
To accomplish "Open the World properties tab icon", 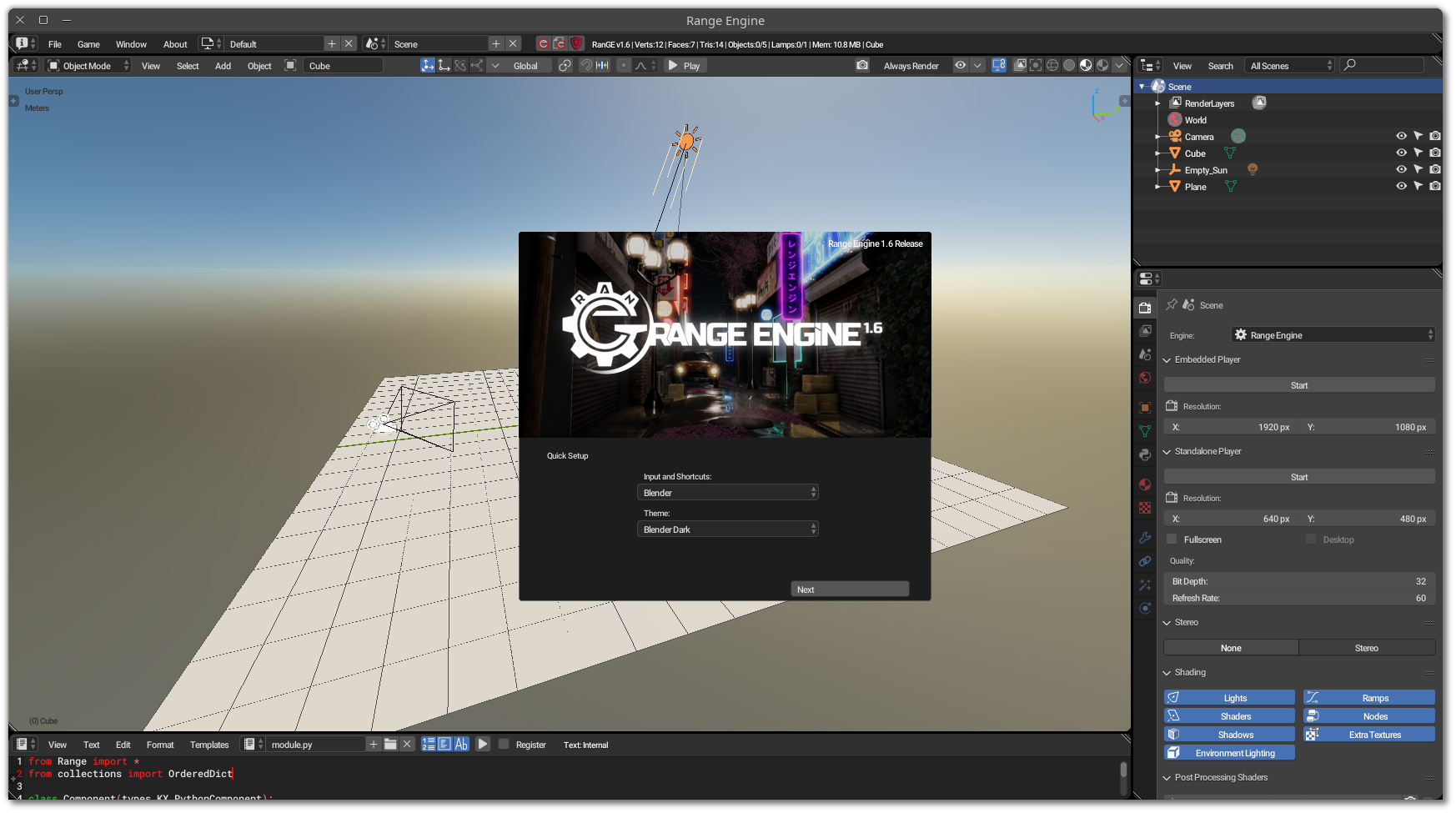I will point(1145,378).
